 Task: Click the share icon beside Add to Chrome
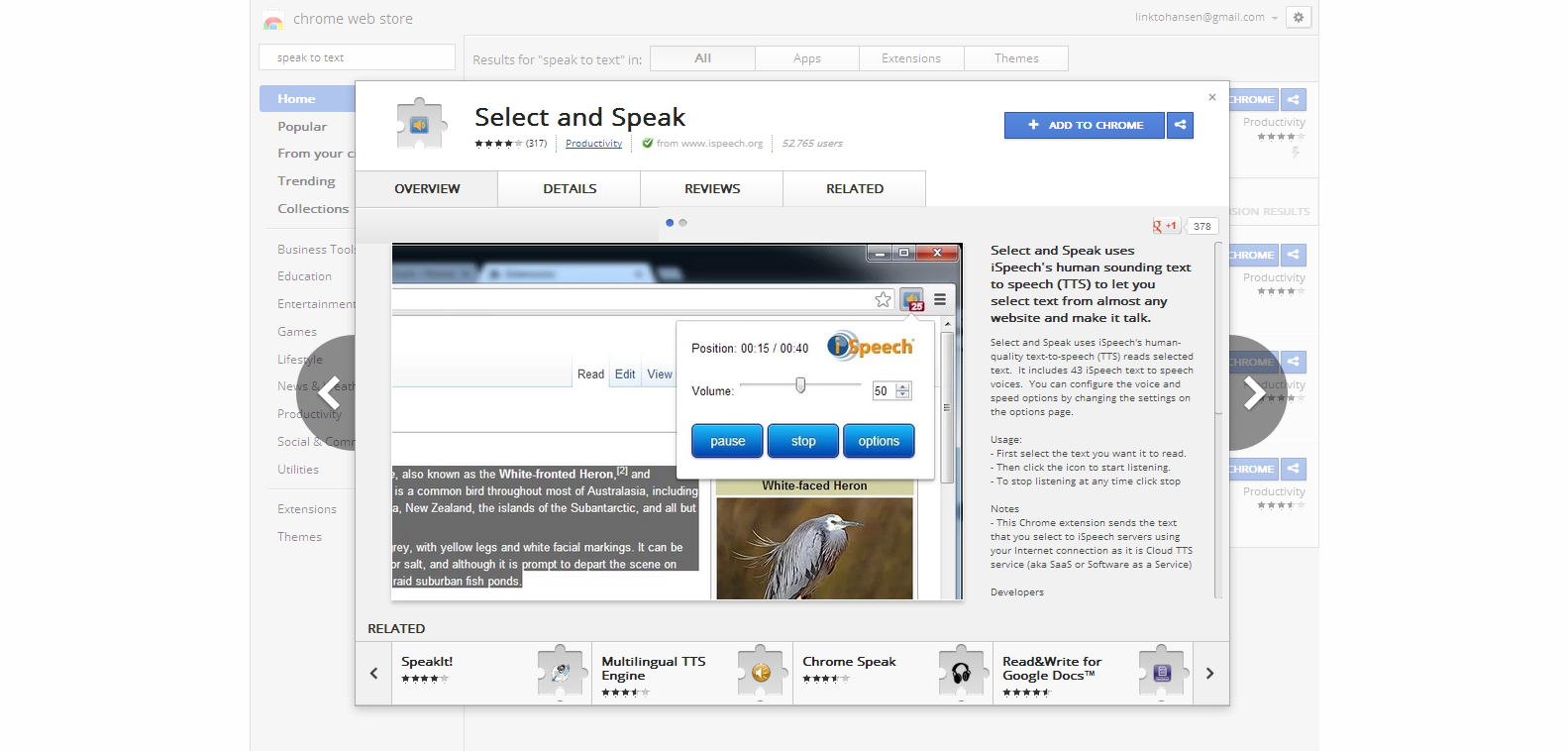tap(1180, 125)
